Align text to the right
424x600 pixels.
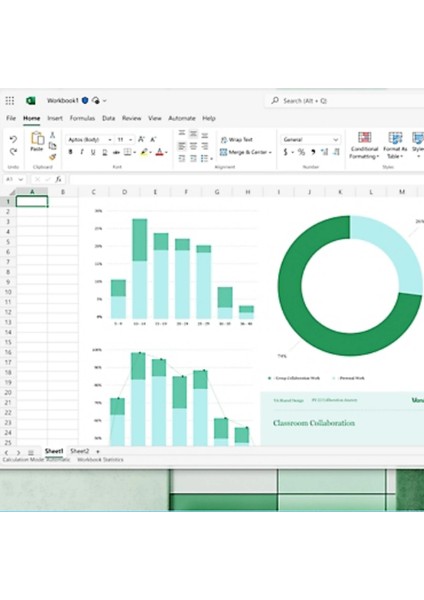[x=205, y=146]
